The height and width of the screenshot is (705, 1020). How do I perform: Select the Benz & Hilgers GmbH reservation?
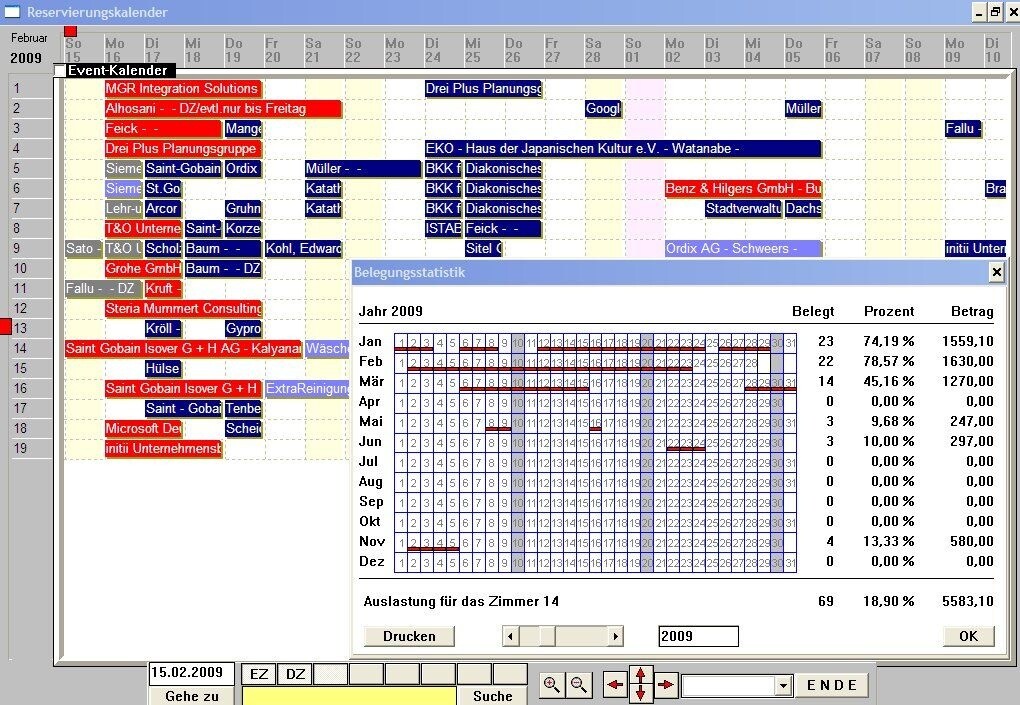[743, 189]
